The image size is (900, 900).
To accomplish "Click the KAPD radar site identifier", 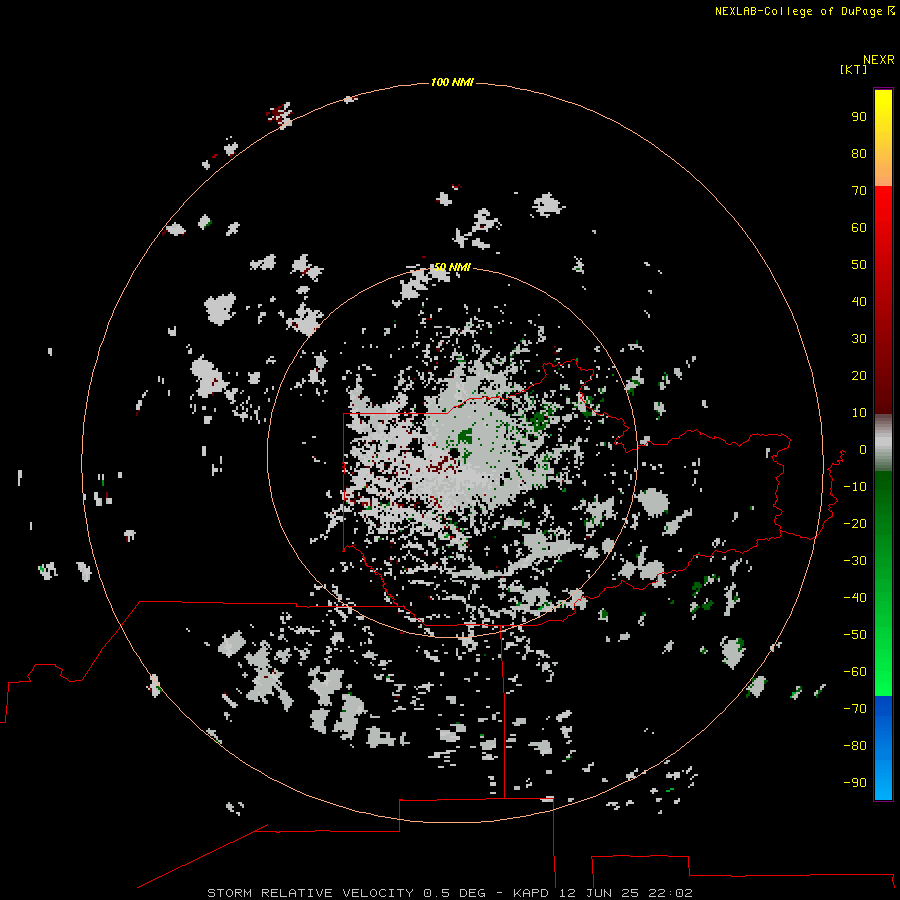I will pos(533,893).
